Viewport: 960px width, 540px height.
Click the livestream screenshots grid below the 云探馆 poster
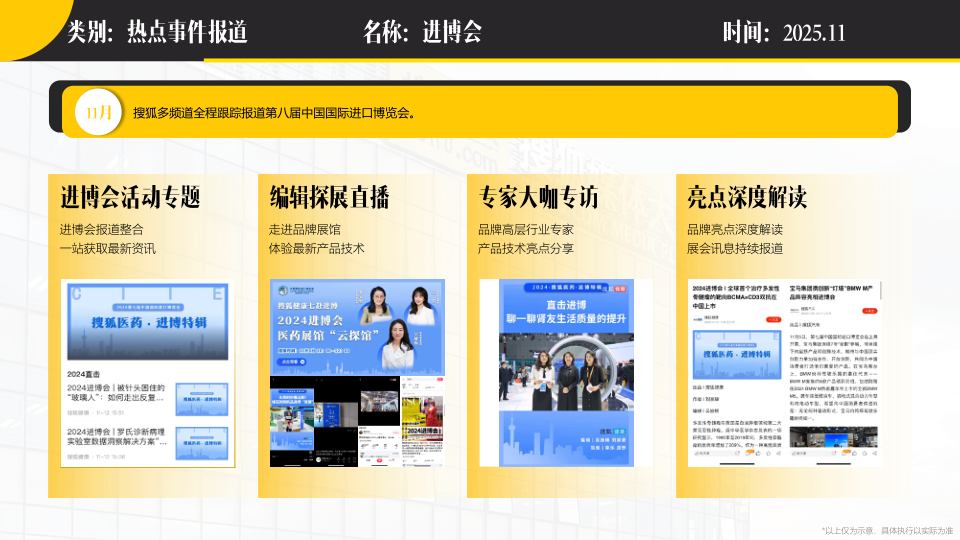click(358, 422)
